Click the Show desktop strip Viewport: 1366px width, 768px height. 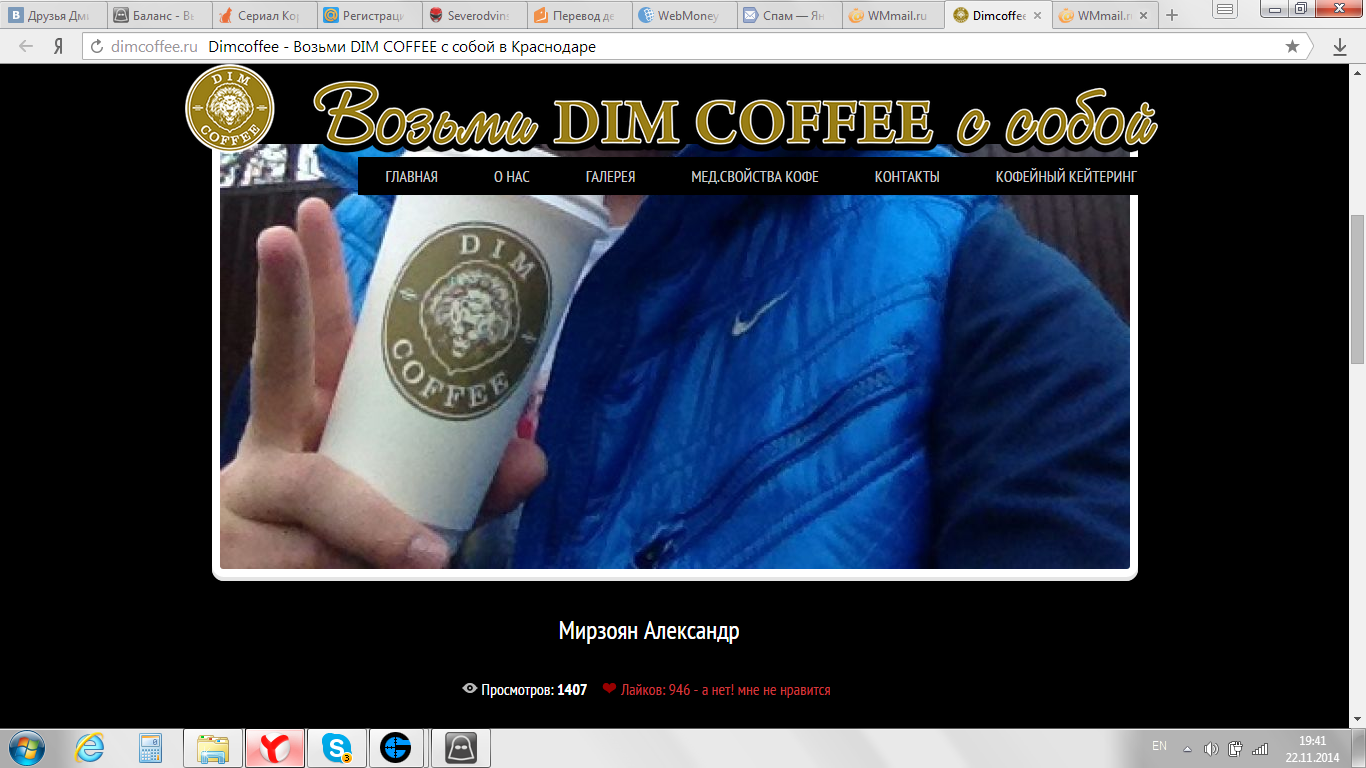pos(1359,748)
